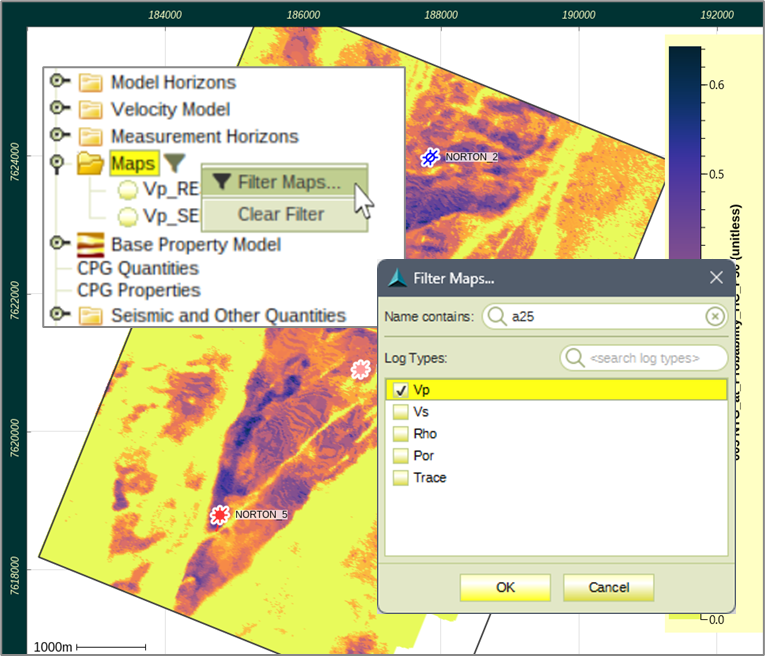Click the NORTON_2 well marker on map

point(430,157)
